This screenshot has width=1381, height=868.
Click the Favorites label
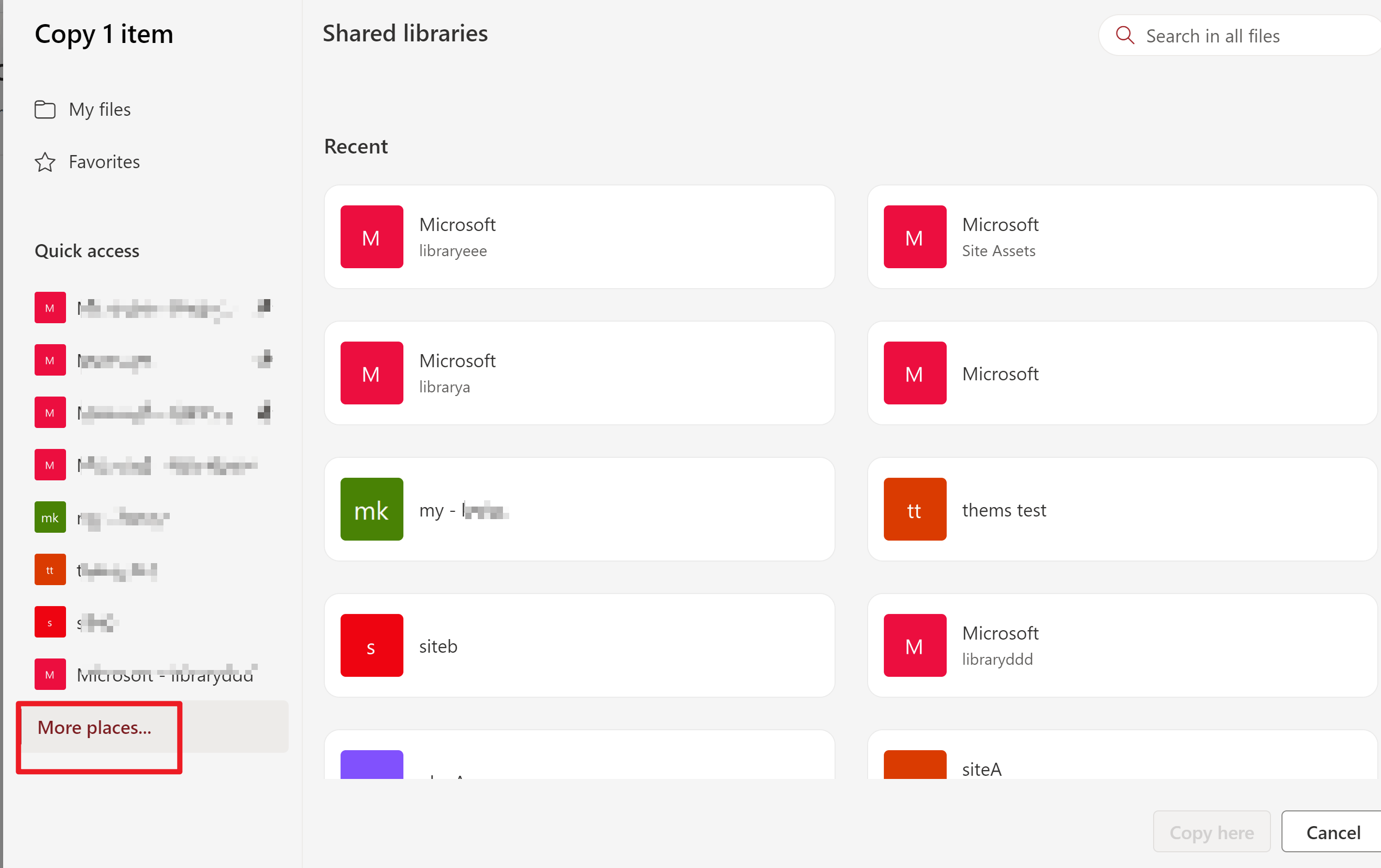[x=104, y=162]
